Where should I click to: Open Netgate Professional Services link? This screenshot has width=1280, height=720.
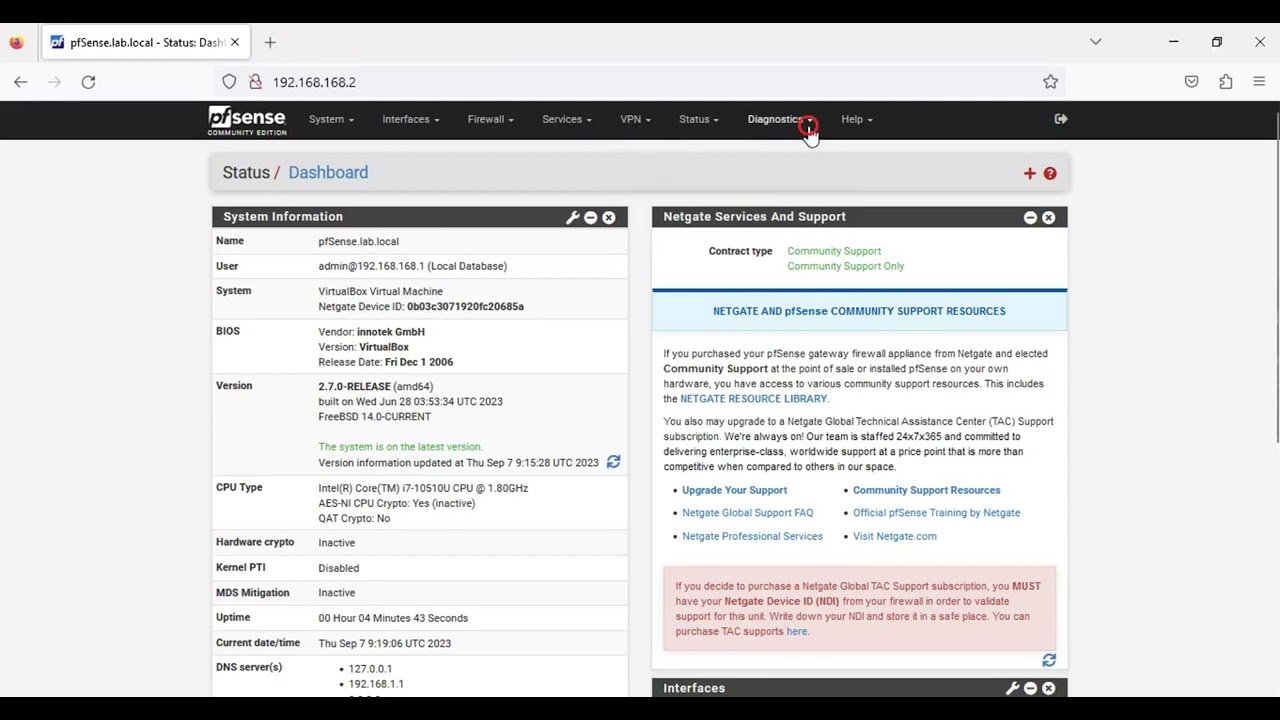click(752, 536)
